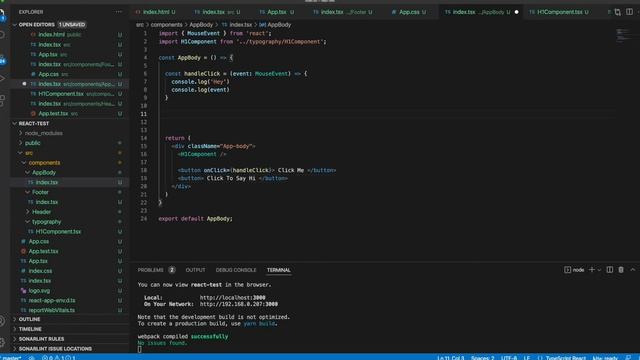Open the 192.168.0.207:3000 network link
The image size is (640, 360).
239,304
